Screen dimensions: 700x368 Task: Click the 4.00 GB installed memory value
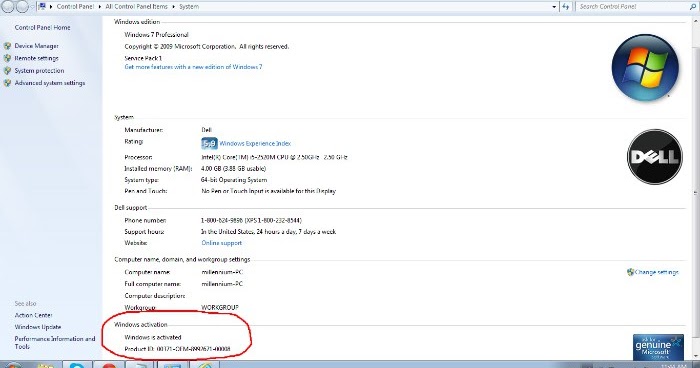233,168
